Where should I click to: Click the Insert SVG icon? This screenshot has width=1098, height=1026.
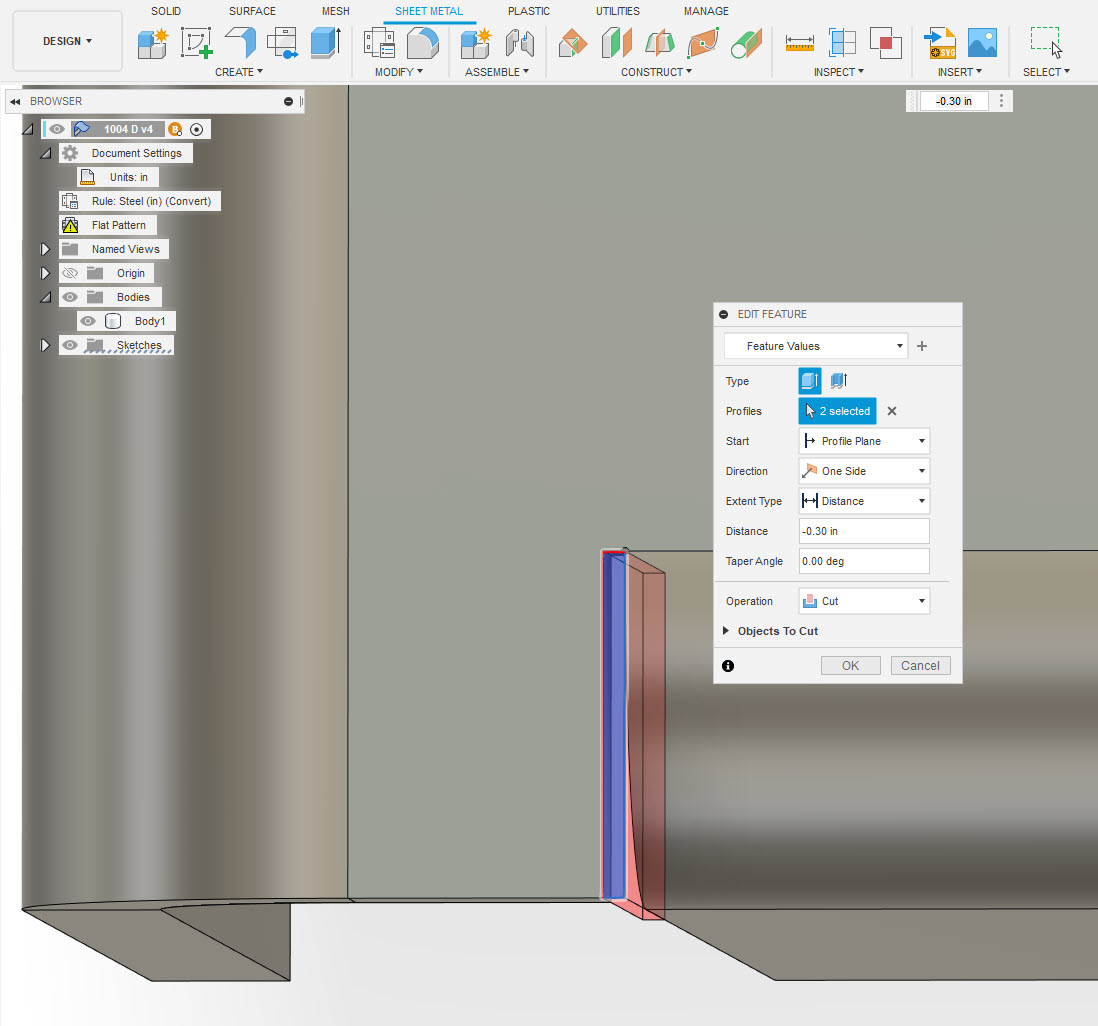[x=940, y=42]
